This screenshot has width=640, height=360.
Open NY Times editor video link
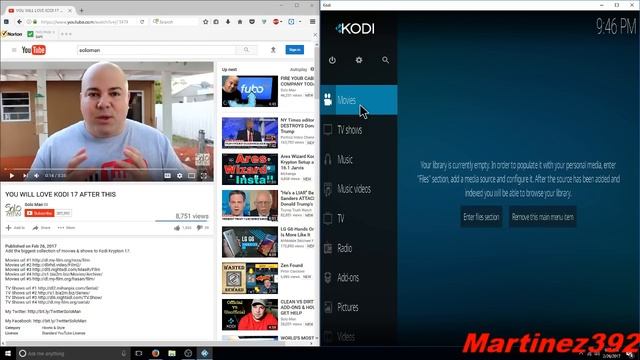point(297,126)
